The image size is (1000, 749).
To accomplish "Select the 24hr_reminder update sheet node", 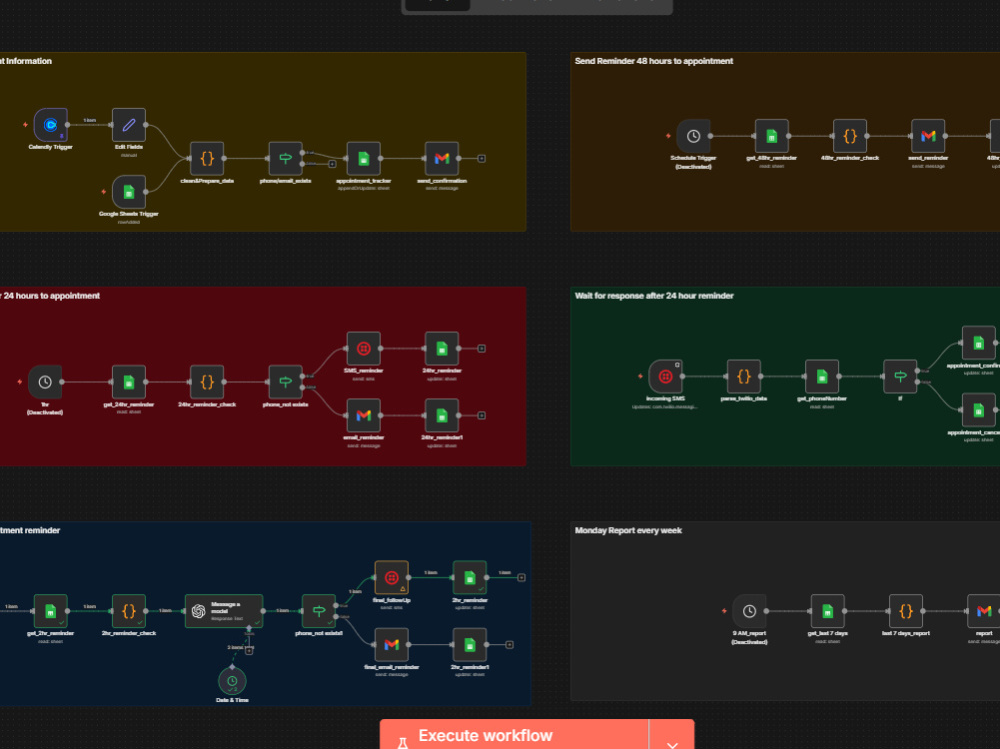I will click(x=442, y=348).
